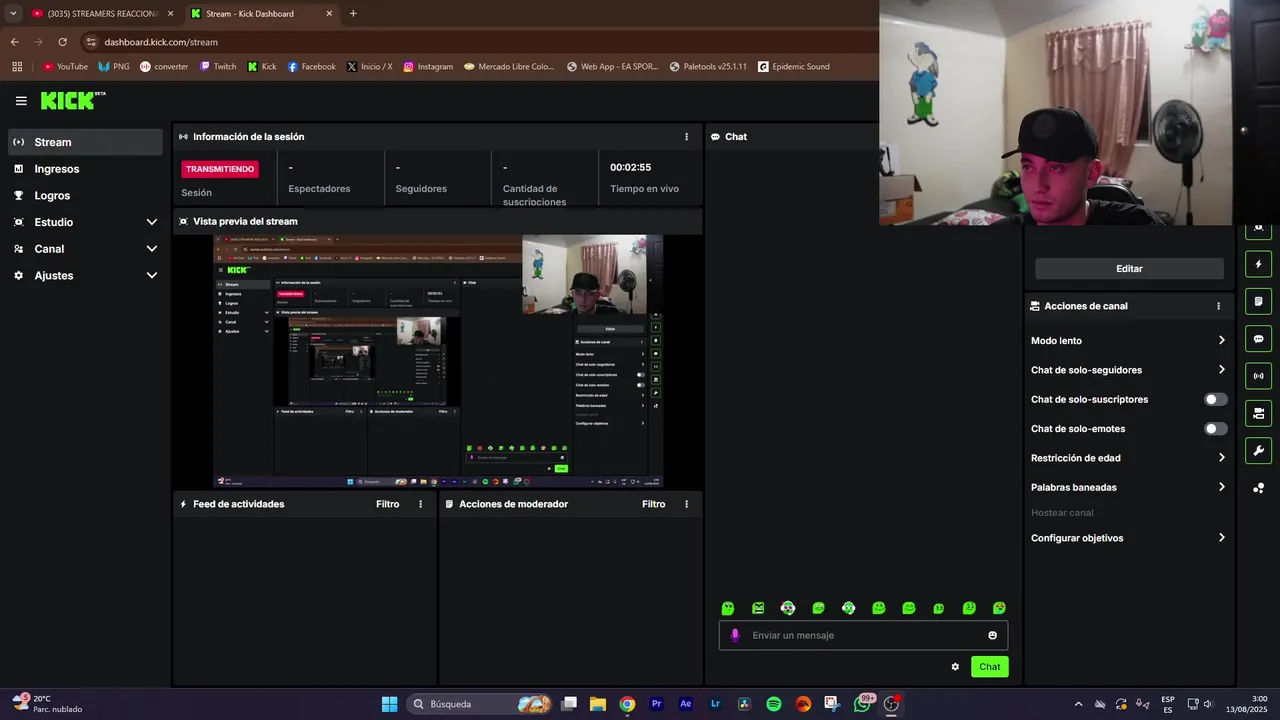Click the Windows taskbar Búsqueda search box
This screenshot has width=1280, height=720.
click(x=480, y=704)
